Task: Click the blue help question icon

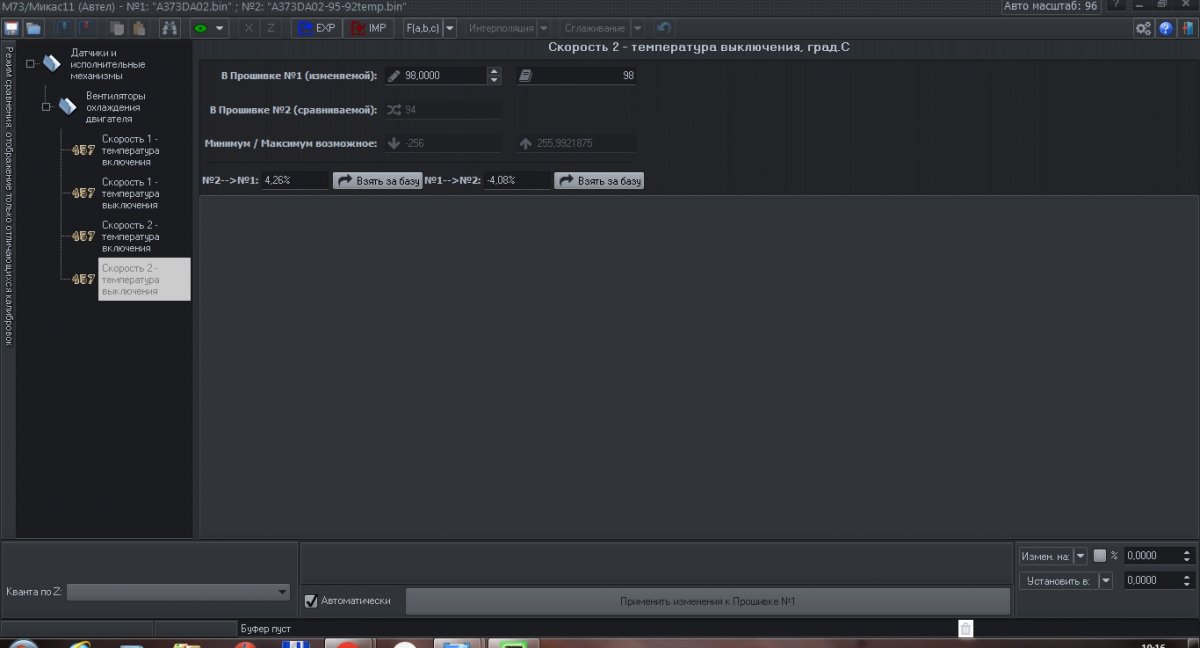Action: [x=1166, y=28]
